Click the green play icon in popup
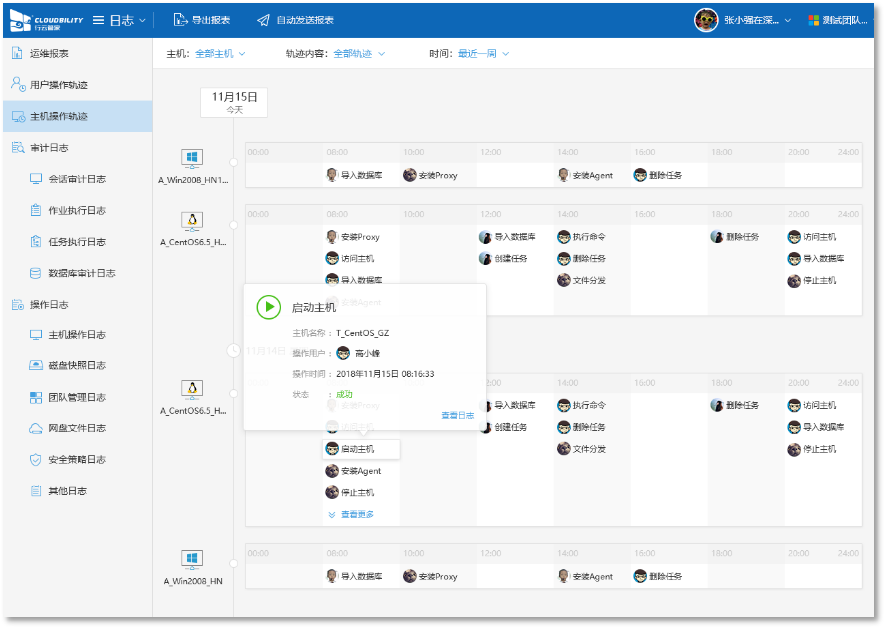 tap(268, 307)
